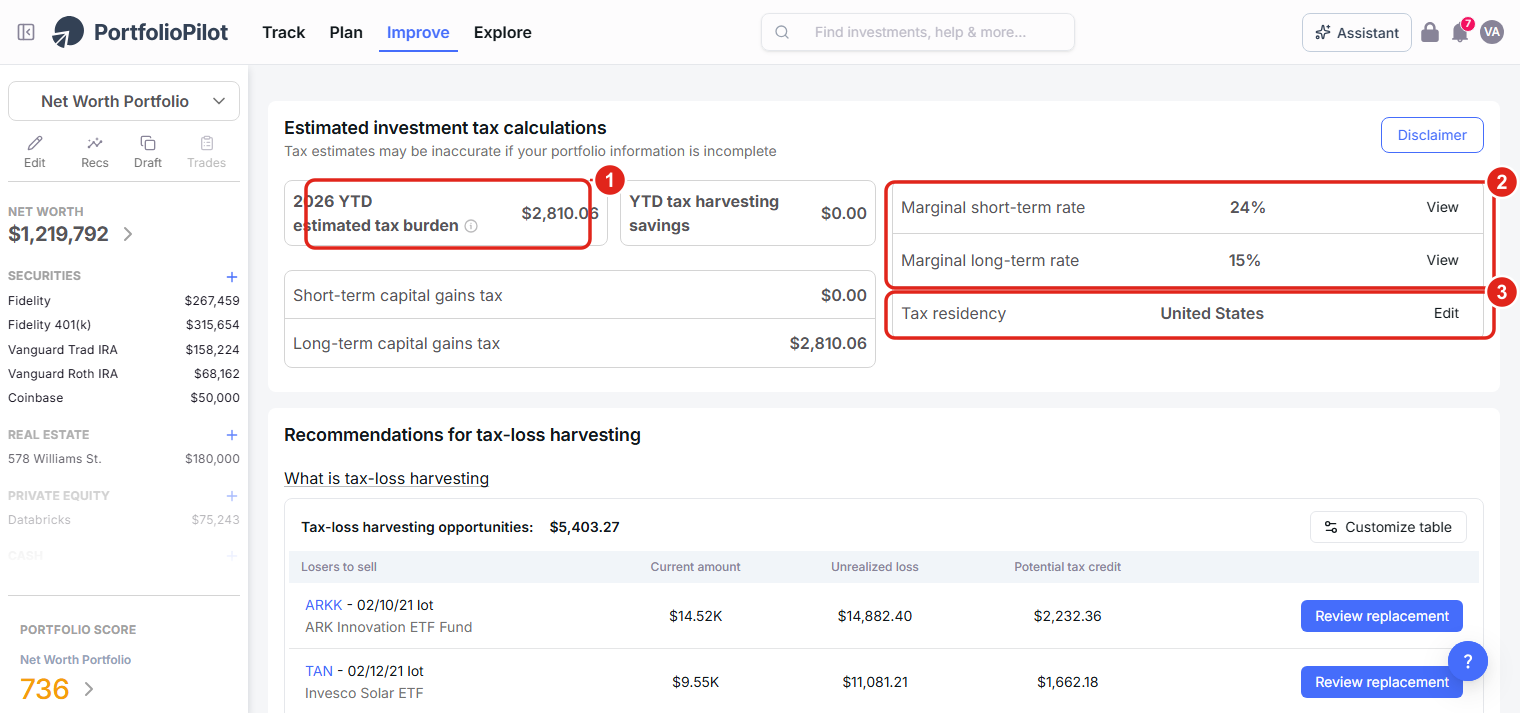Click the Potential tax credit column header
The width and height of the screenshot is (1520, 713).
1068,566
